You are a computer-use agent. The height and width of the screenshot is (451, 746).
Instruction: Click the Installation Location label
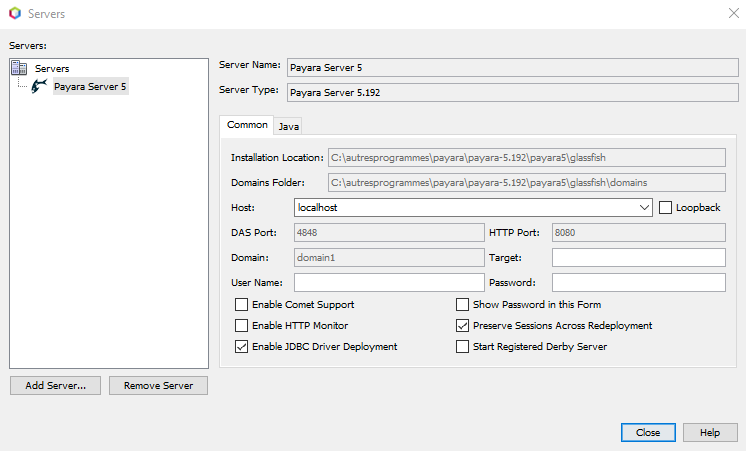(277, 157)
